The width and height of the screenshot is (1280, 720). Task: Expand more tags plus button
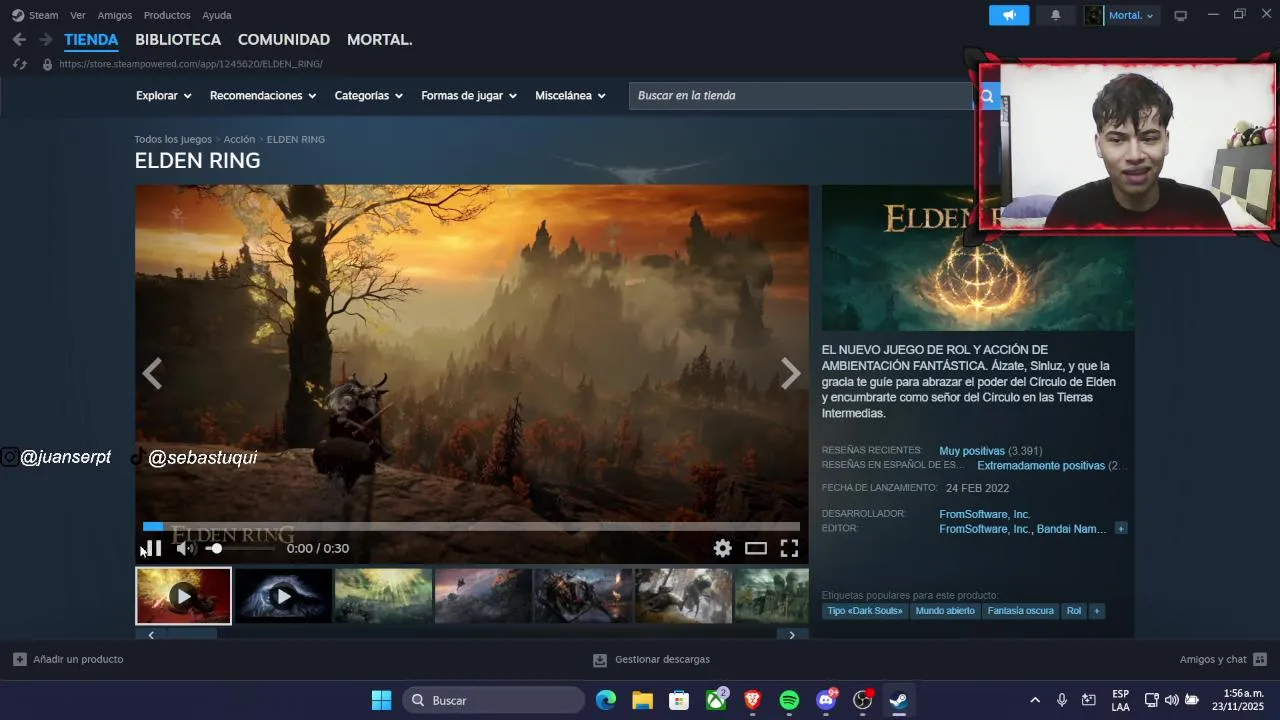[1097, 611]
